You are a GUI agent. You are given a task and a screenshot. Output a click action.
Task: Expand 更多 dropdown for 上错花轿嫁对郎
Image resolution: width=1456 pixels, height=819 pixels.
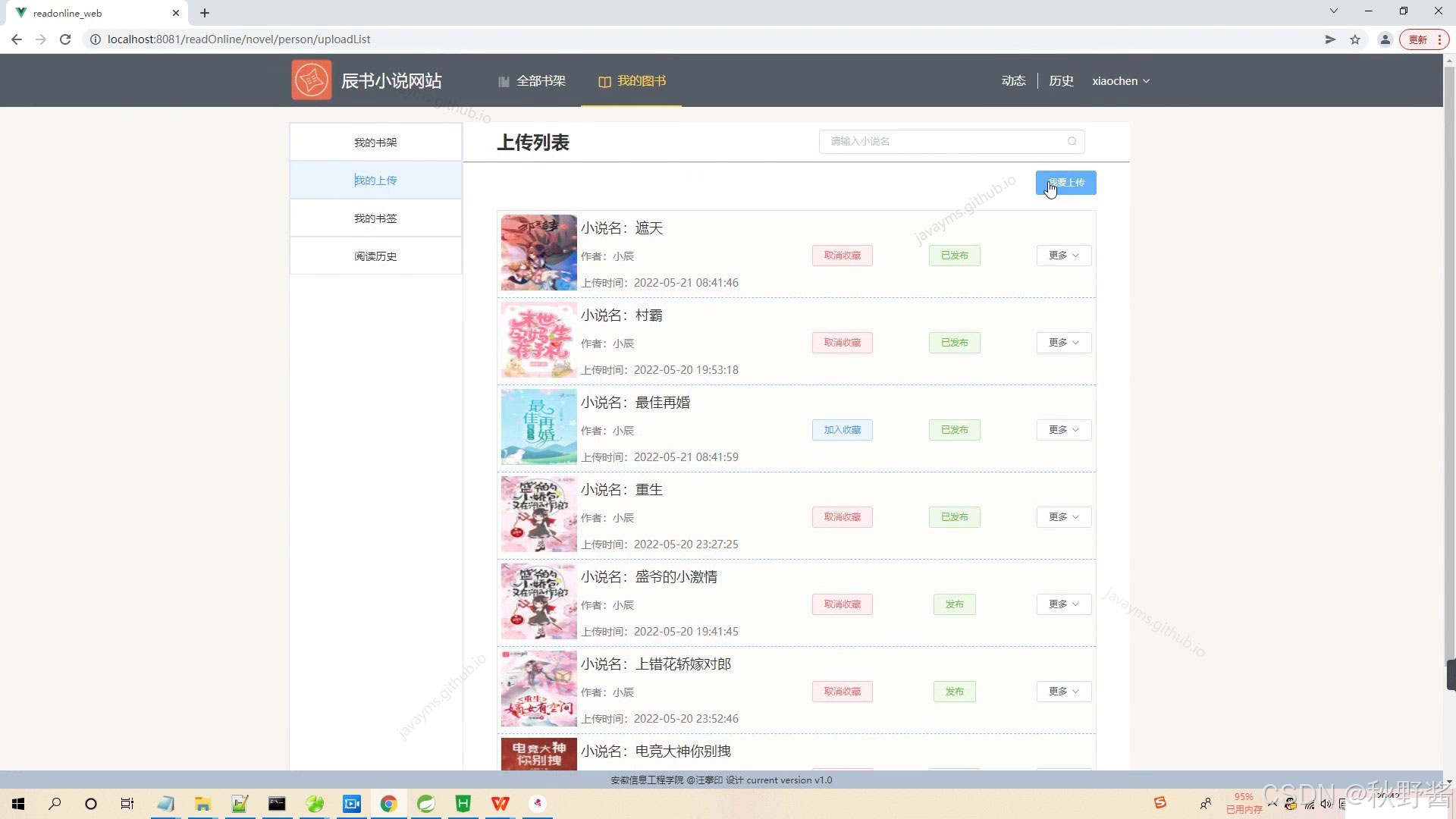1063,692
